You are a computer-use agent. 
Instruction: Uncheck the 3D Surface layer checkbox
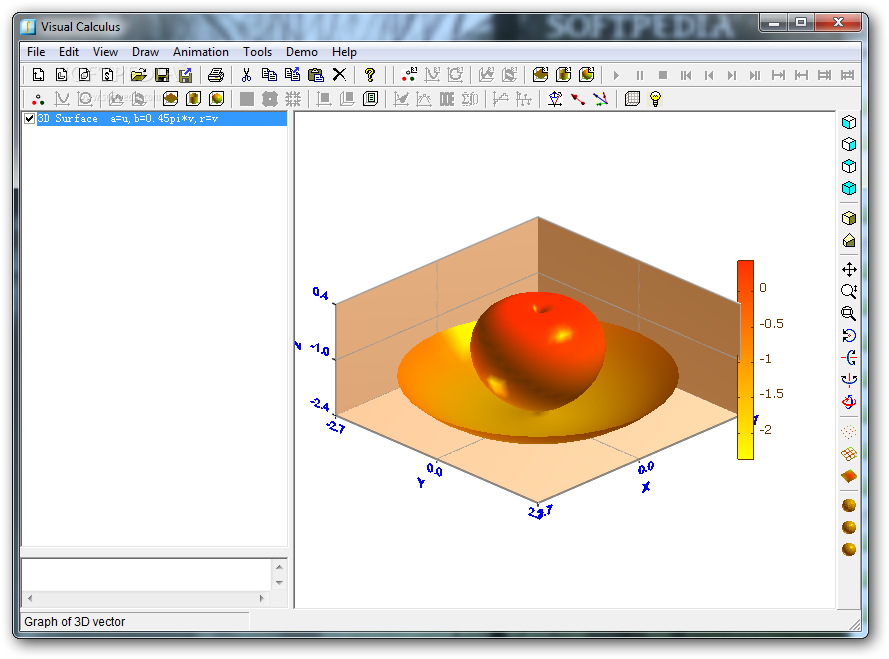pos(29,118)
